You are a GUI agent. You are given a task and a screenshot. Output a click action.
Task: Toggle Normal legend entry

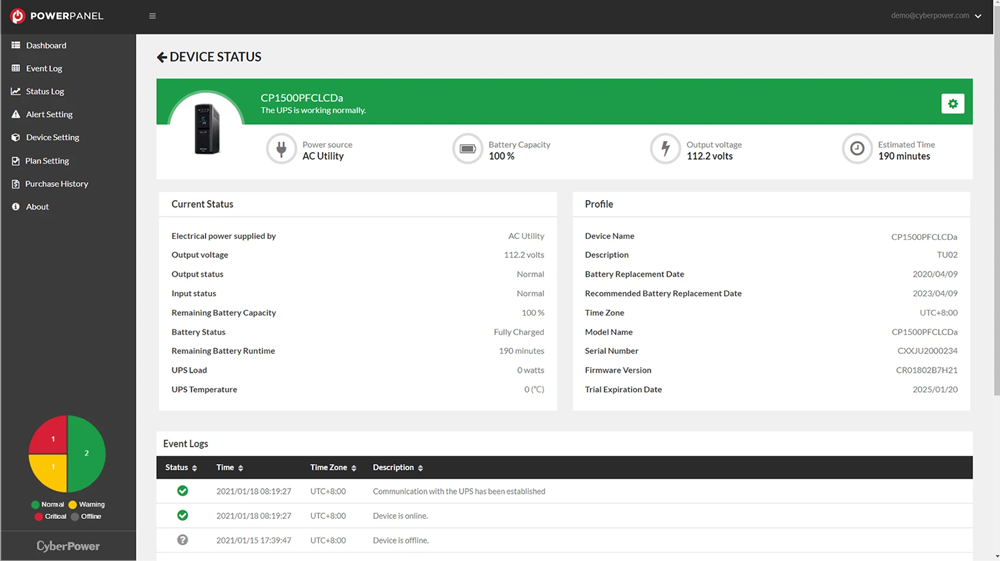47,504
